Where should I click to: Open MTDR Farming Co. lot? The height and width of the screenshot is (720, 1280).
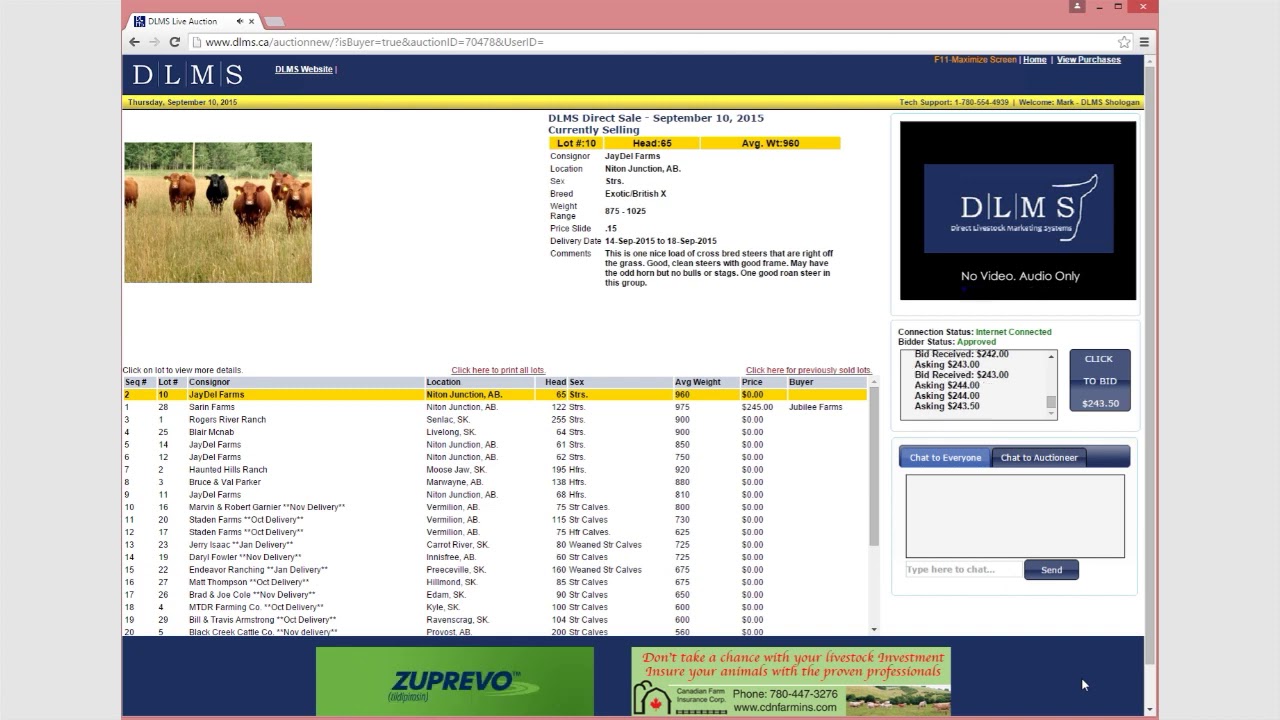click(495, 607)
